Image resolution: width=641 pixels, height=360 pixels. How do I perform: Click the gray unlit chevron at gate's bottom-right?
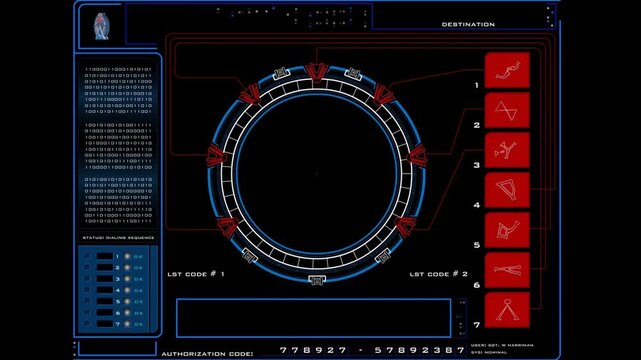coord(383,256)
